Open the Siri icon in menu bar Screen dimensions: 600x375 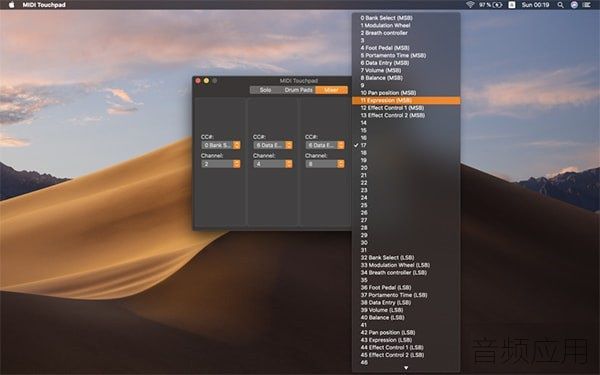[x=574, y=5]
